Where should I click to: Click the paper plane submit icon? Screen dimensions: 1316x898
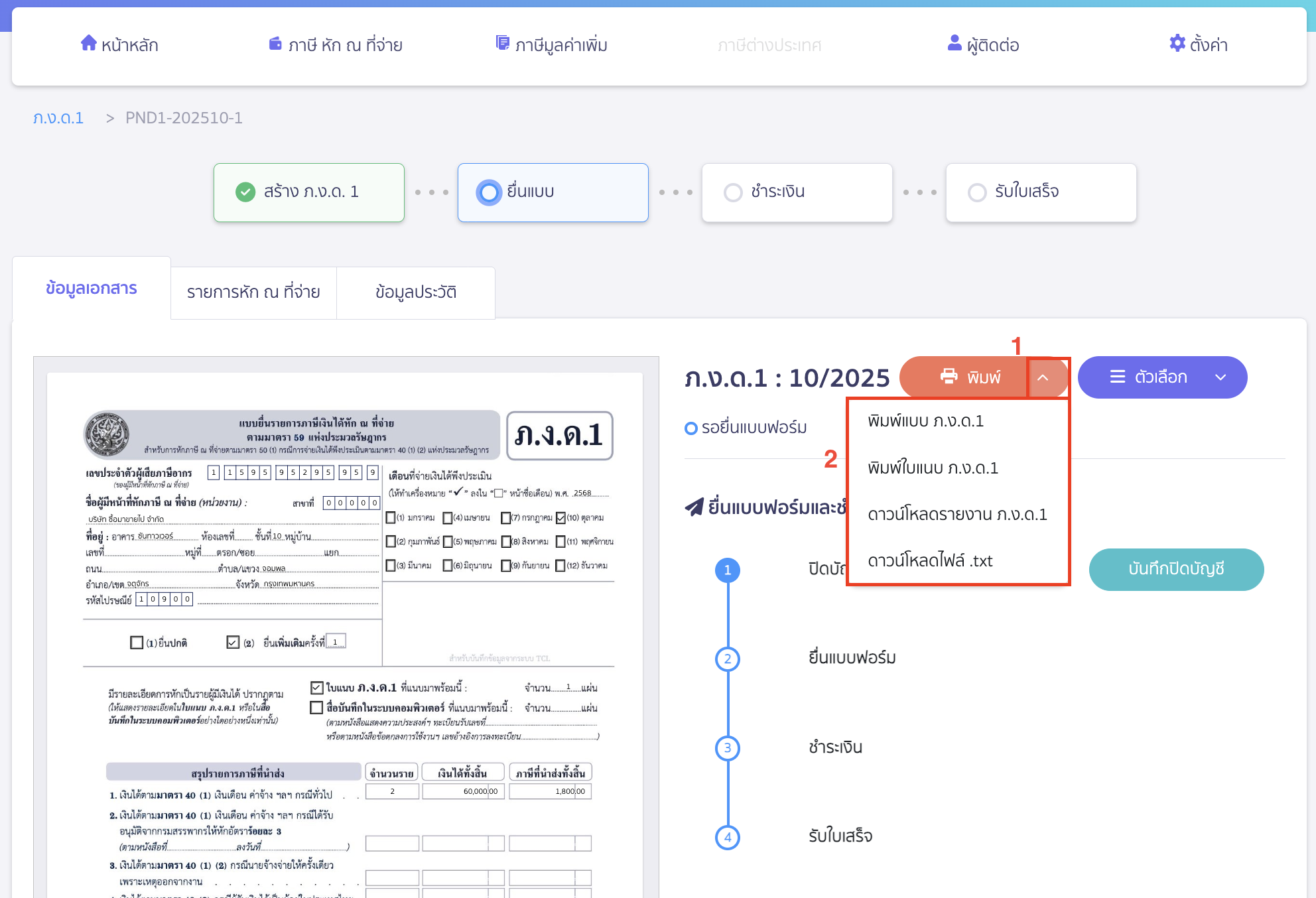coord(694,507)
